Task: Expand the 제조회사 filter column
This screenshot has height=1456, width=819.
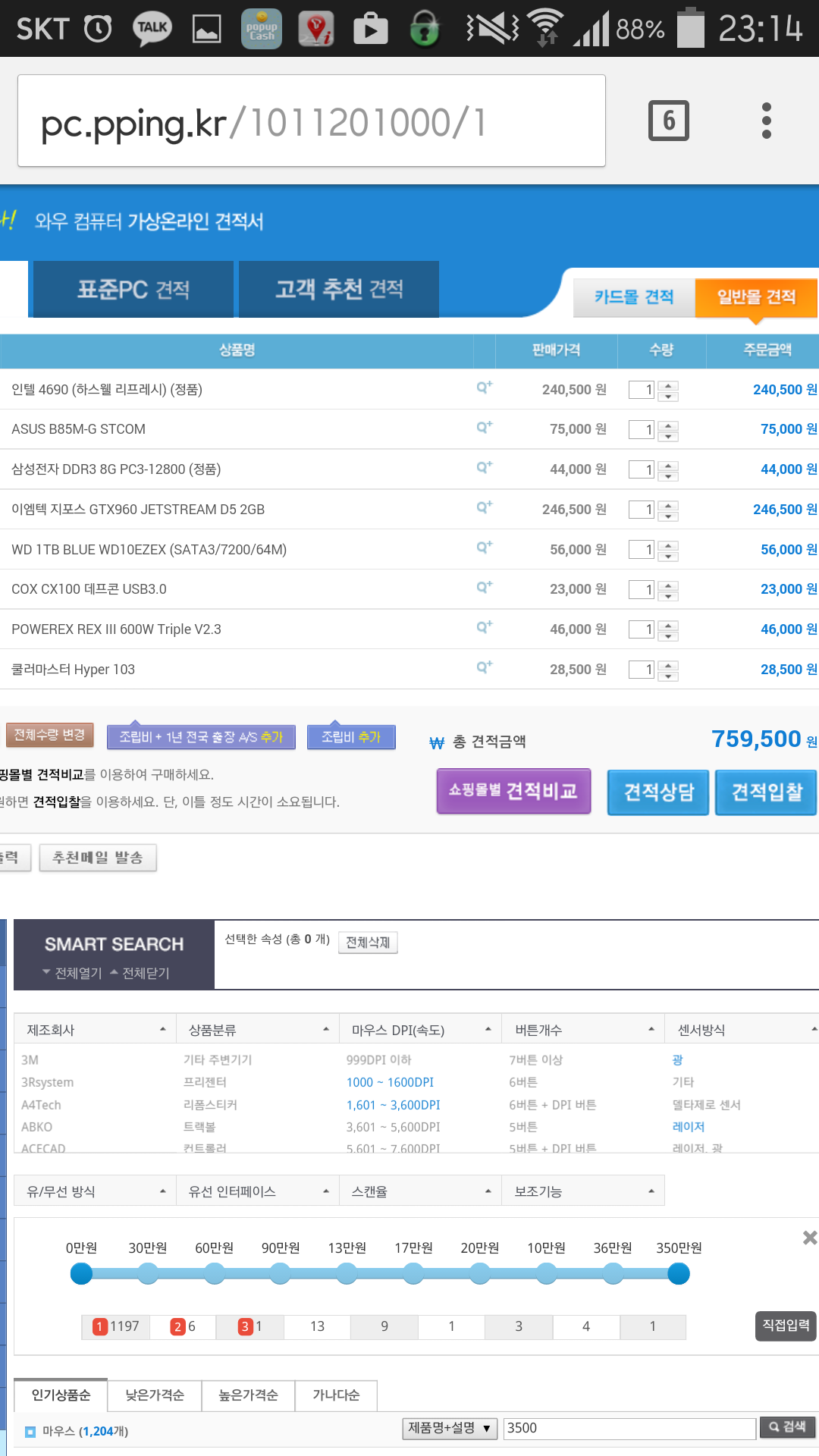Action: tap(96, 1030)
